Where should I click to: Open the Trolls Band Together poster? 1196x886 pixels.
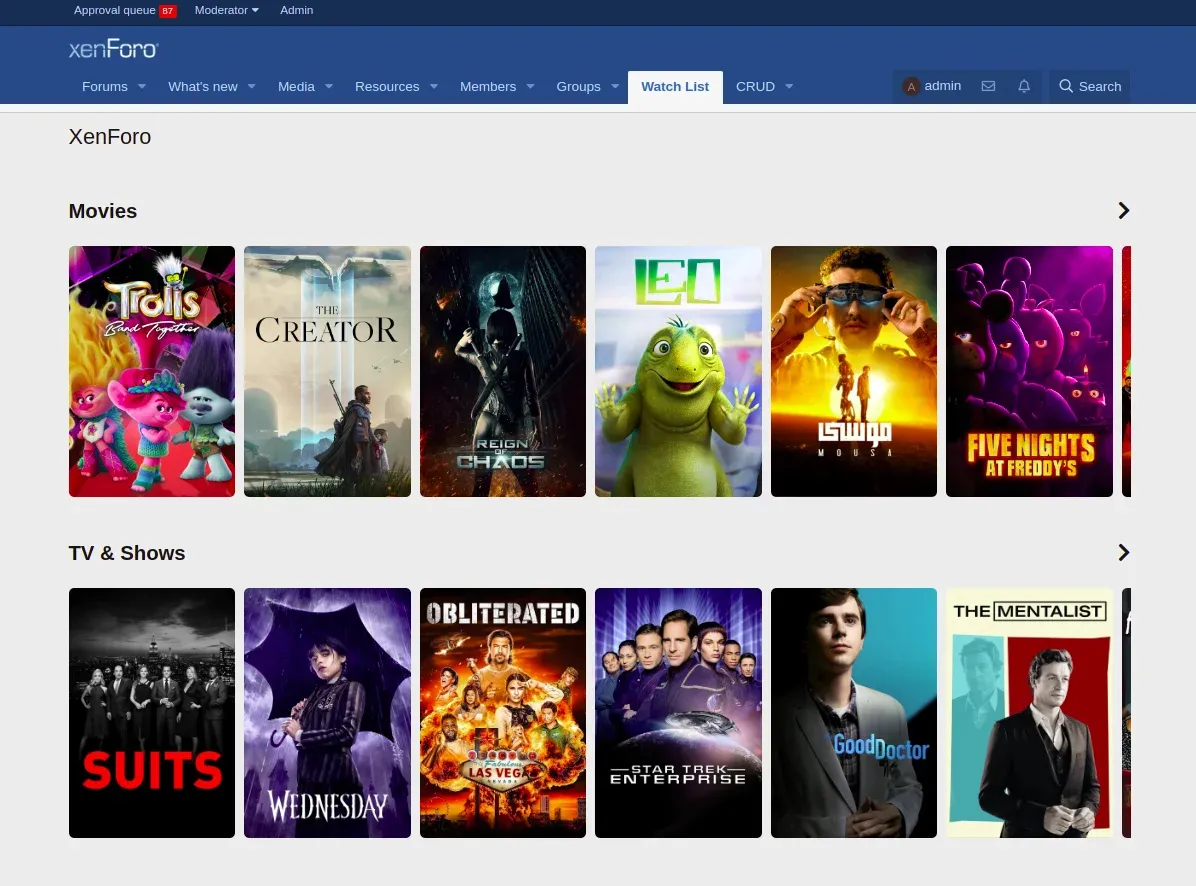[152, 371]
